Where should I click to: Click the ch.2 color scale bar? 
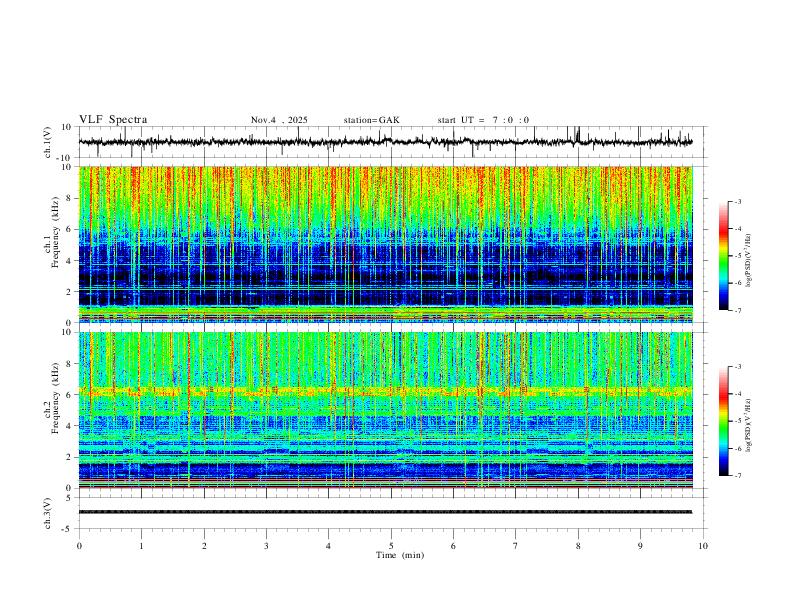[724, 421]
